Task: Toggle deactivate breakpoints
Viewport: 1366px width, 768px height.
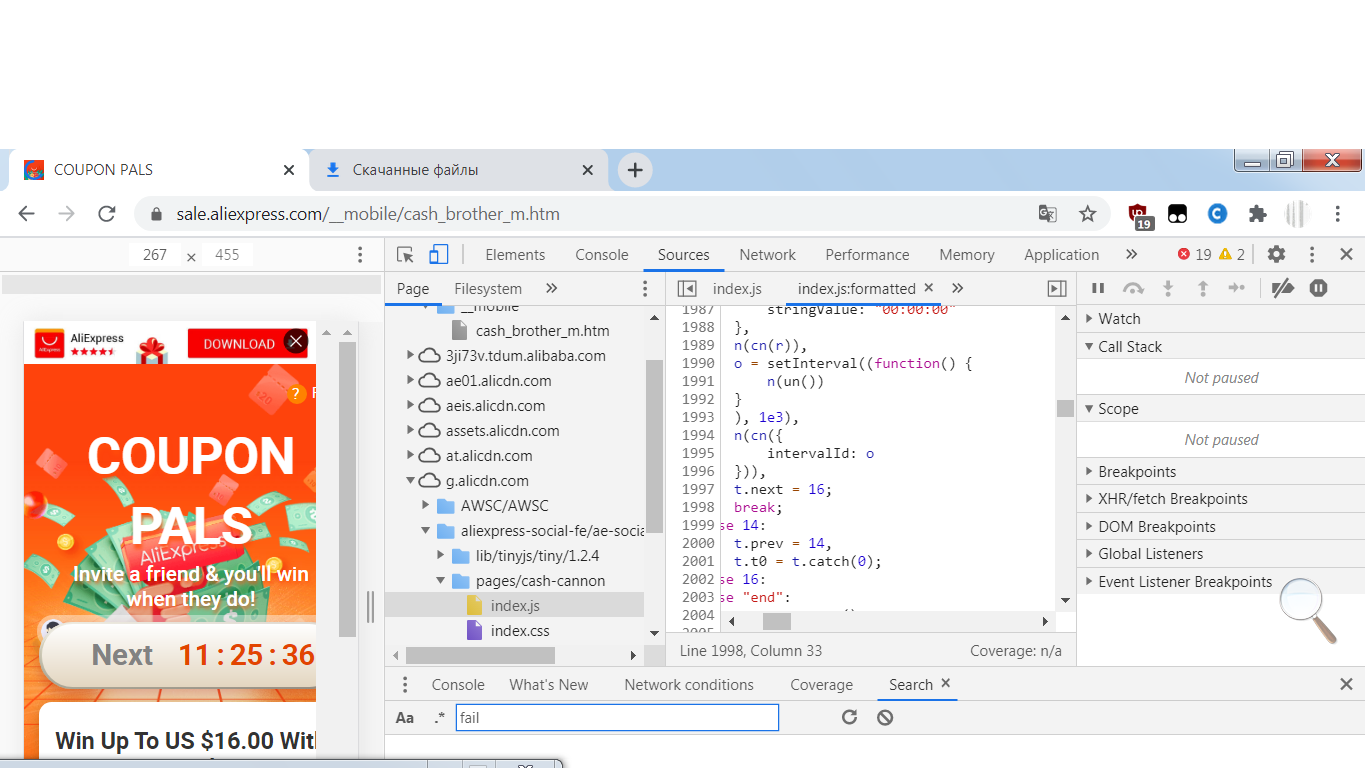Action: point(1283,288)
